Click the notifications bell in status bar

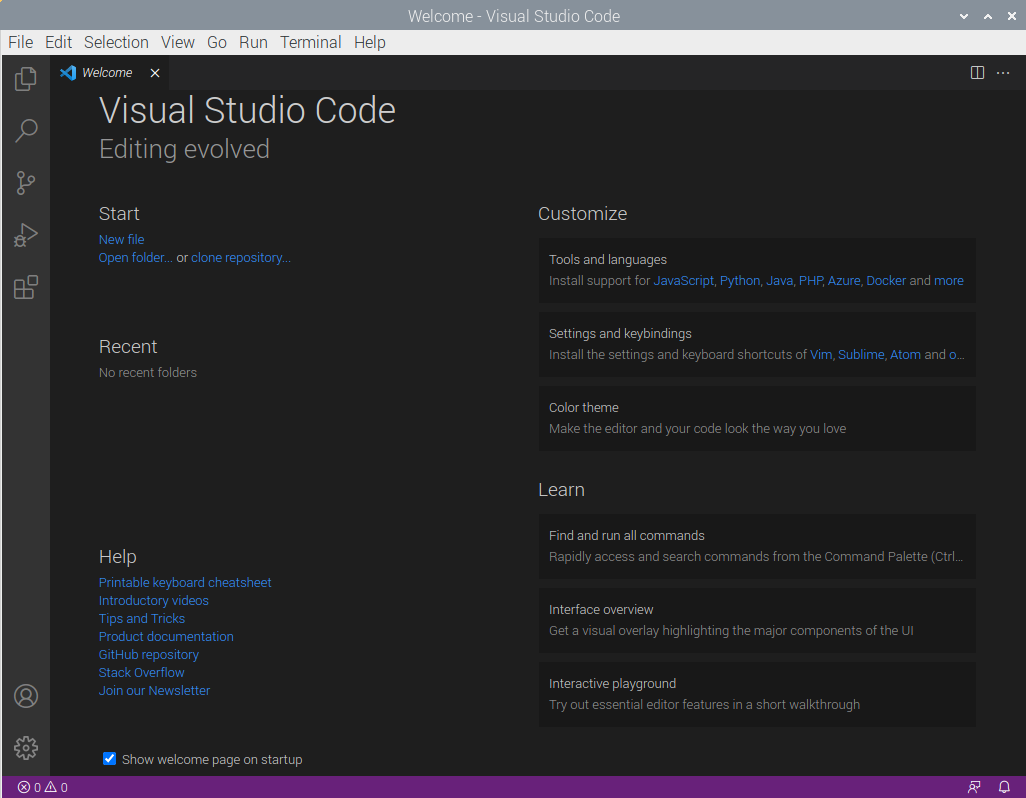pos(1004,787)
